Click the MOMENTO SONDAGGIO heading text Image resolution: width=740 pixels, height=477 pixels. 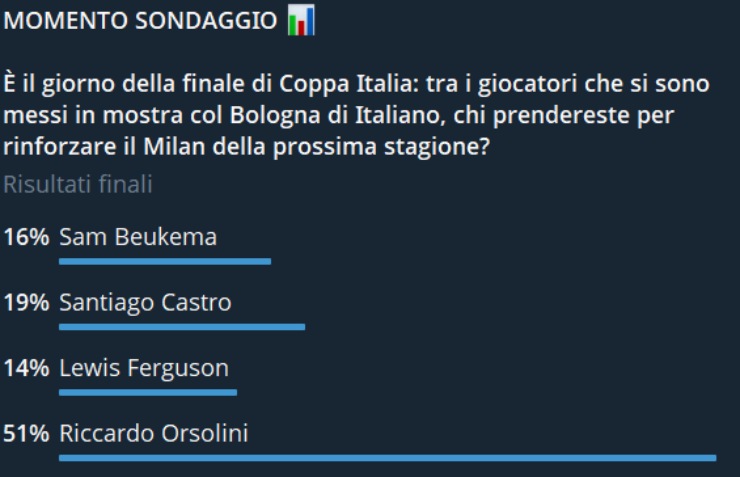[142, 23]
